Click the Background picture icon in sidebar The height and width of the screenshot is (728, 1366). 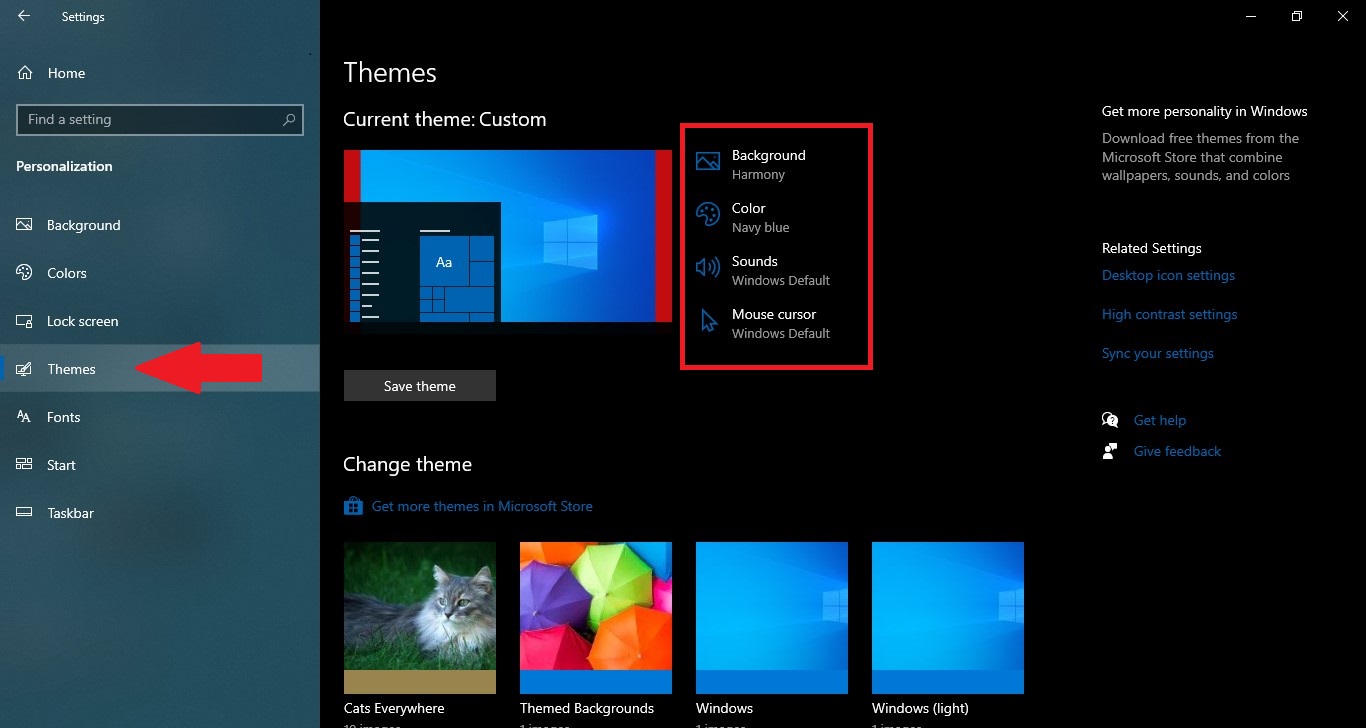[25, 225]
